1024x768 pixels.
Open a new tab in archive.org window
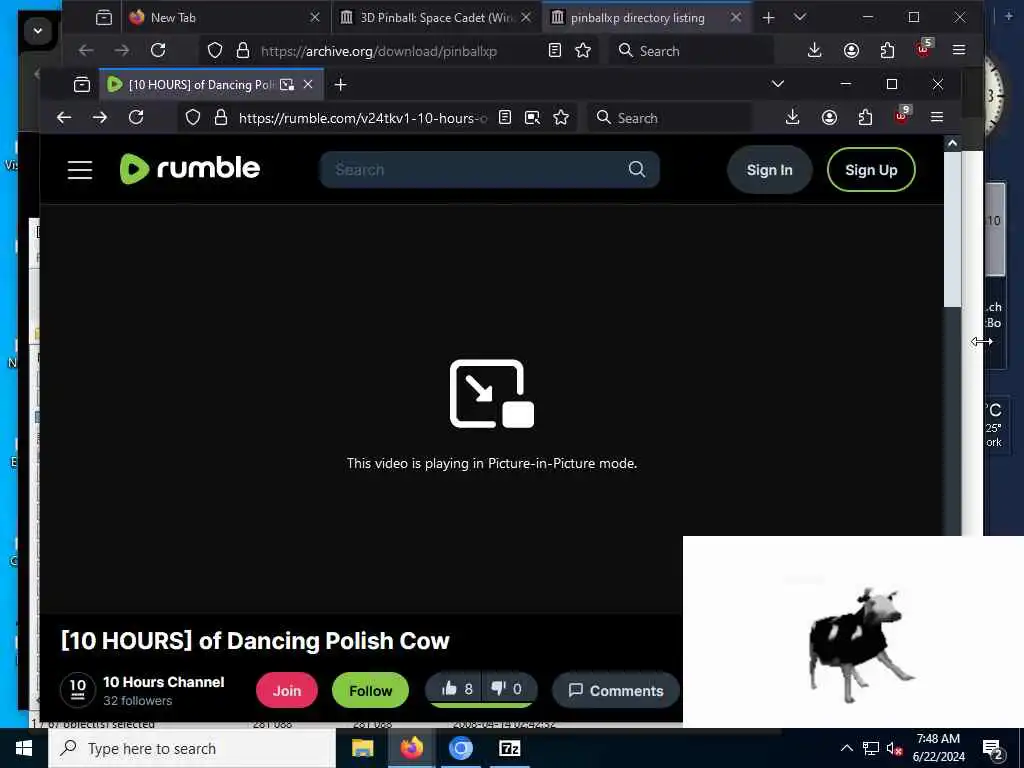pyautogui.click(x=769, y=18)
